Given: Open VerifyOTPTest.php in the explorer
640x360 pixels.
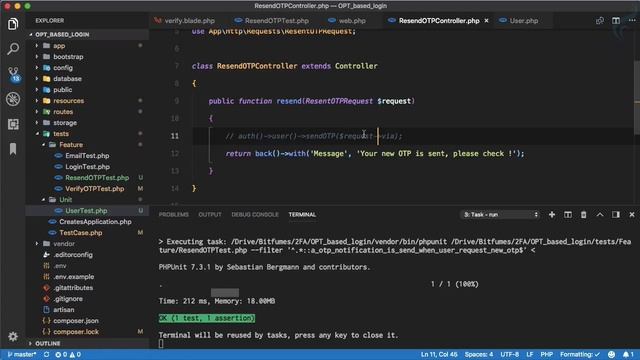Looking at the screenshot, I should (x=94, y=189).
